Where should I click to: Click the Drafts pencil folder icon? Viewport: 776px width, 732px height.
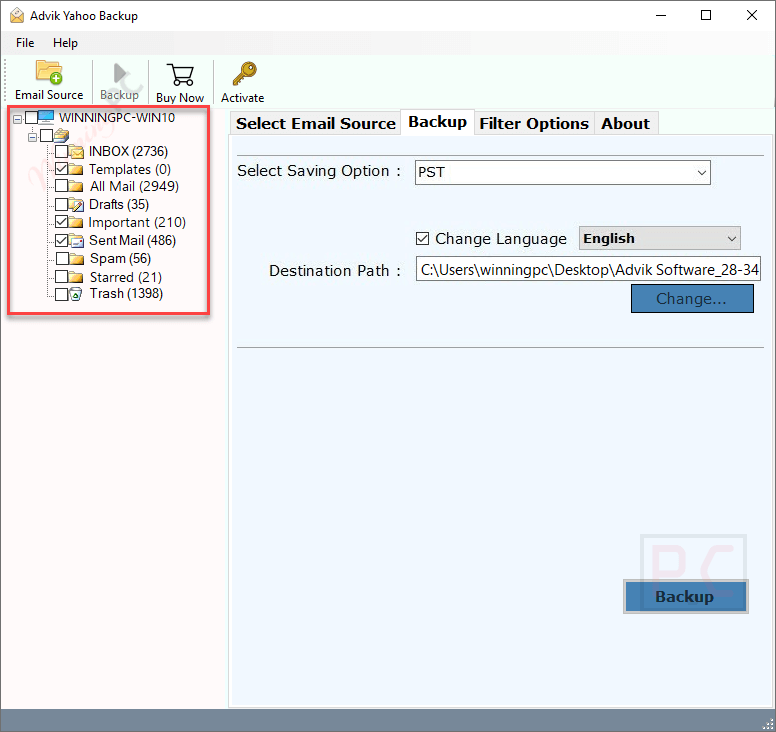[76, 204]
